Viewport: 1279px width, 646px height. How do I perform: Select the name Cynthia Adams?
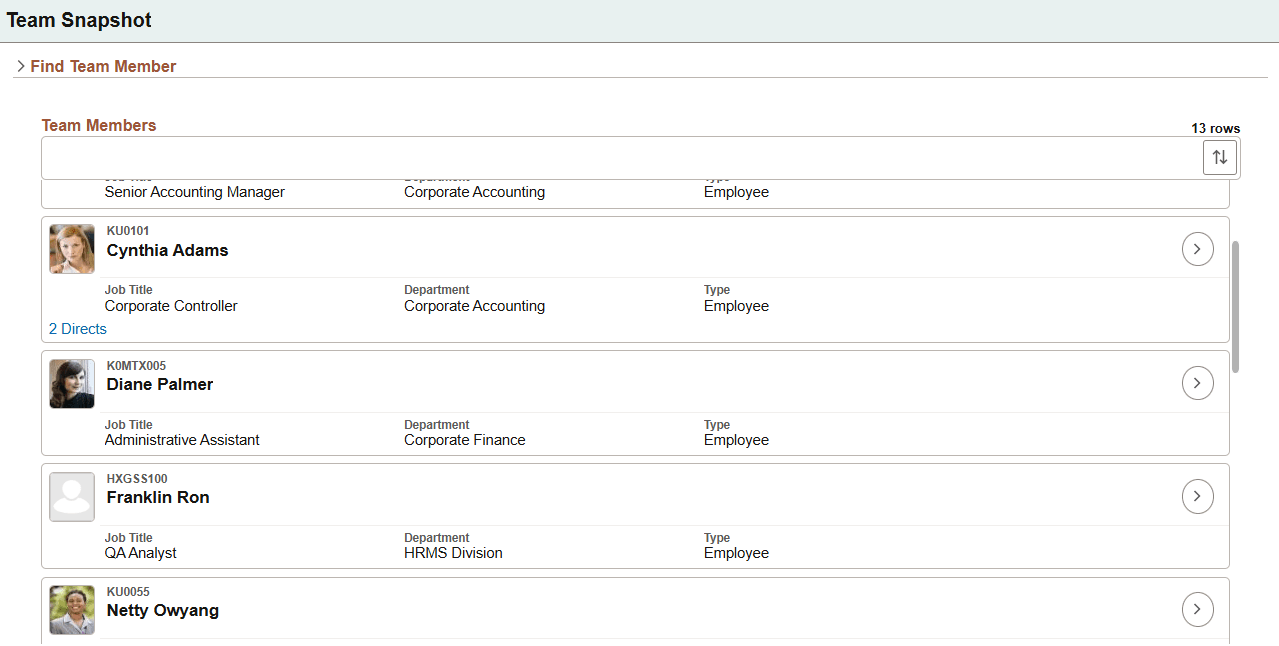[168, 251]
